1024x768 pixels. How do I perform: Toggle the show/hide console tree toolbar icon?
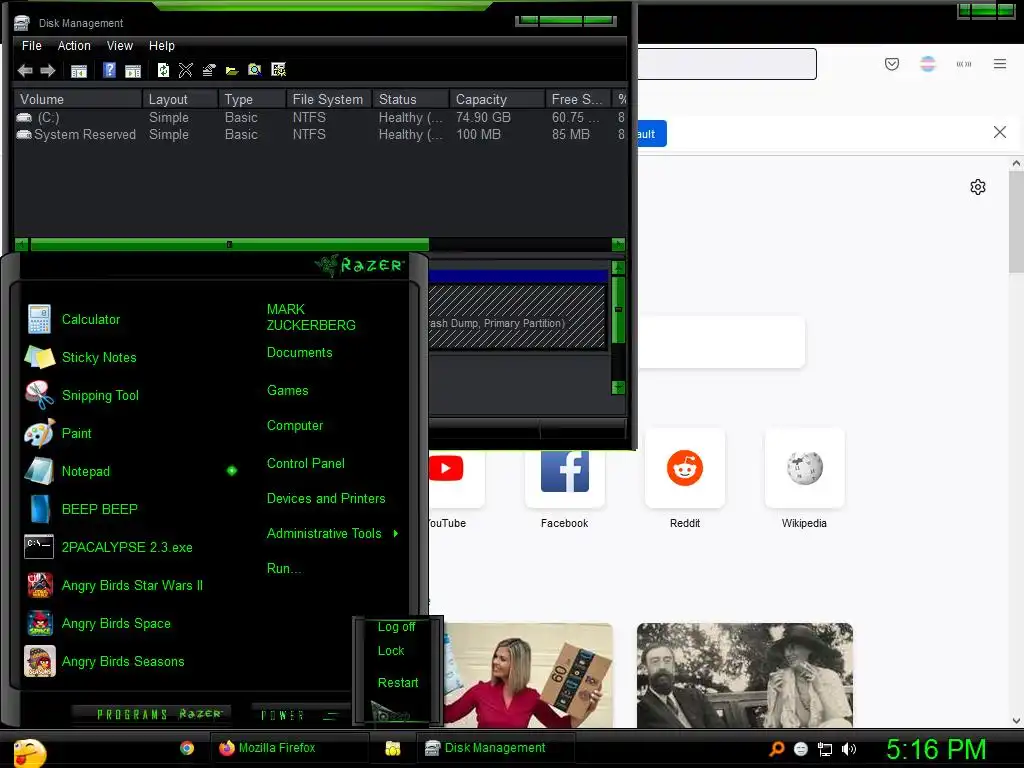pyautogui.click(x=78, y=71)
